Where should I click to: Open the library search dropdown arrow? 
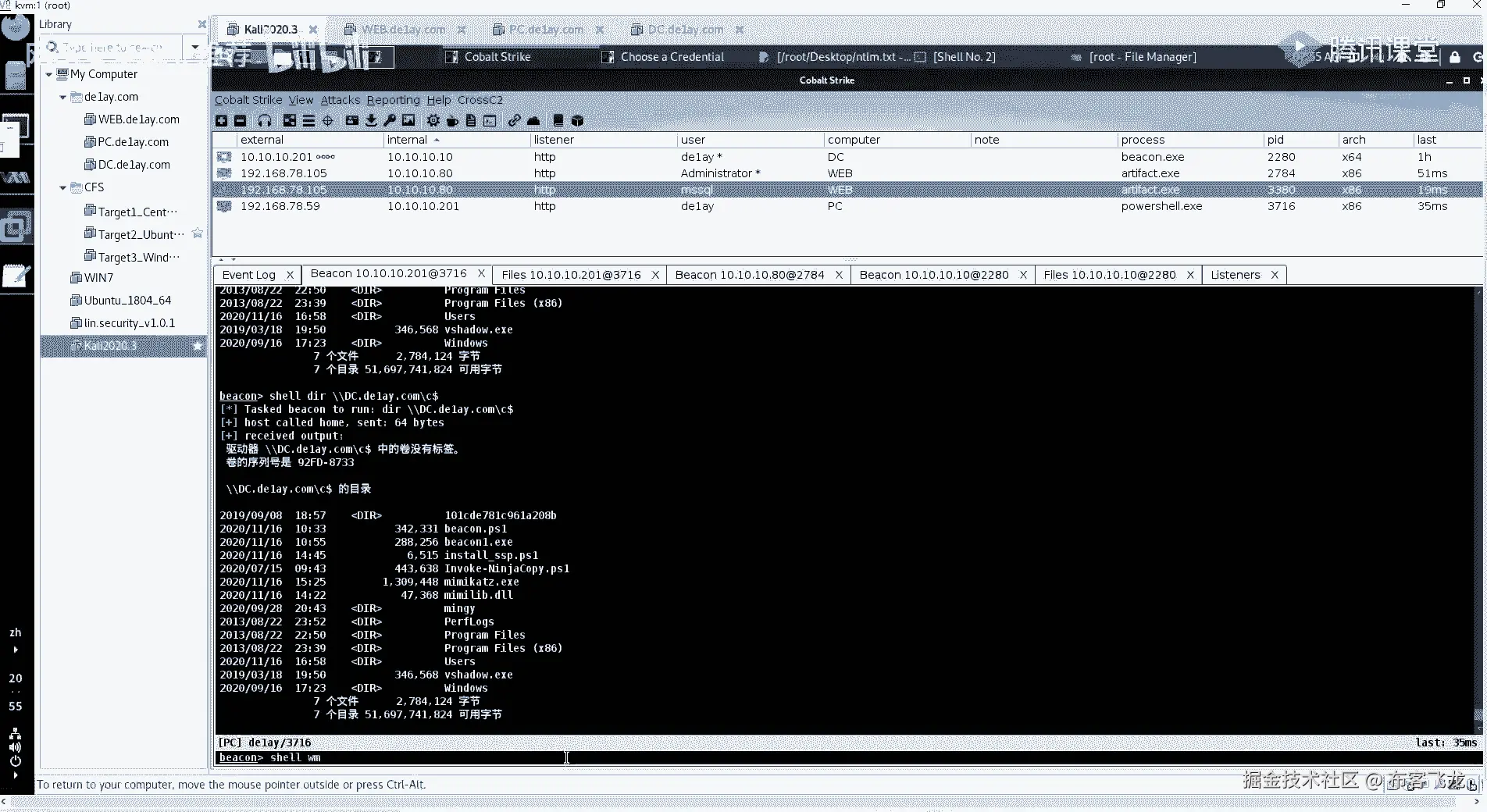point(194,47)
